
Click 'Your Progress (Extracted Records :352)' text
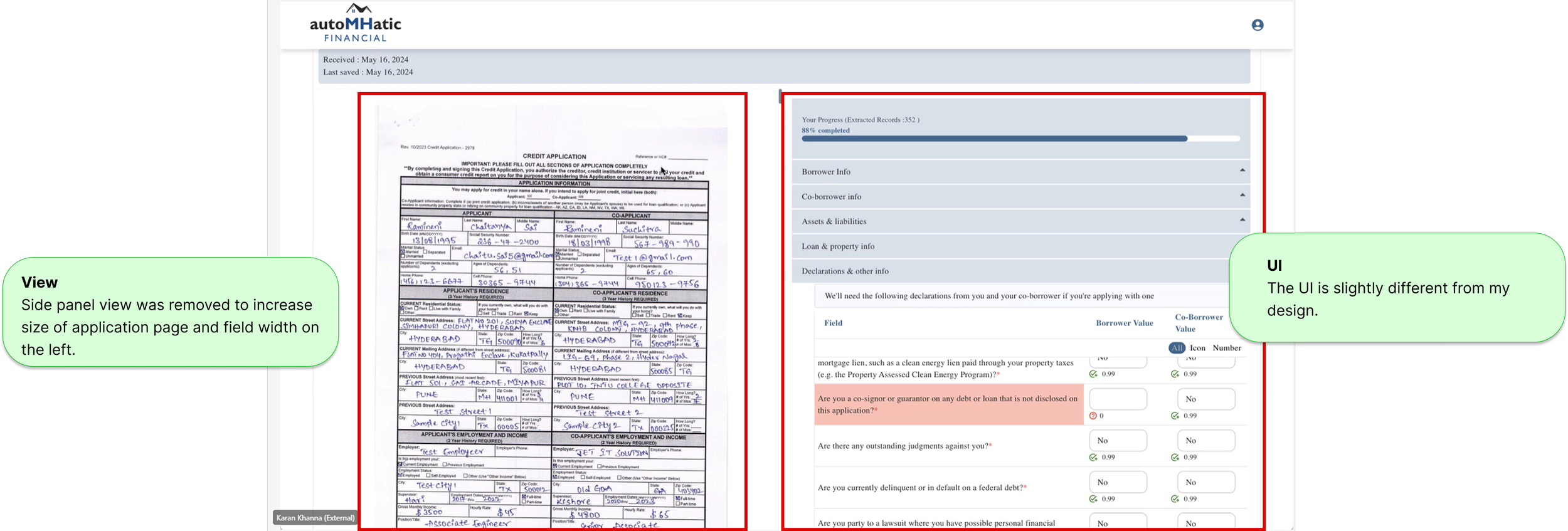[x=861, y=120]
